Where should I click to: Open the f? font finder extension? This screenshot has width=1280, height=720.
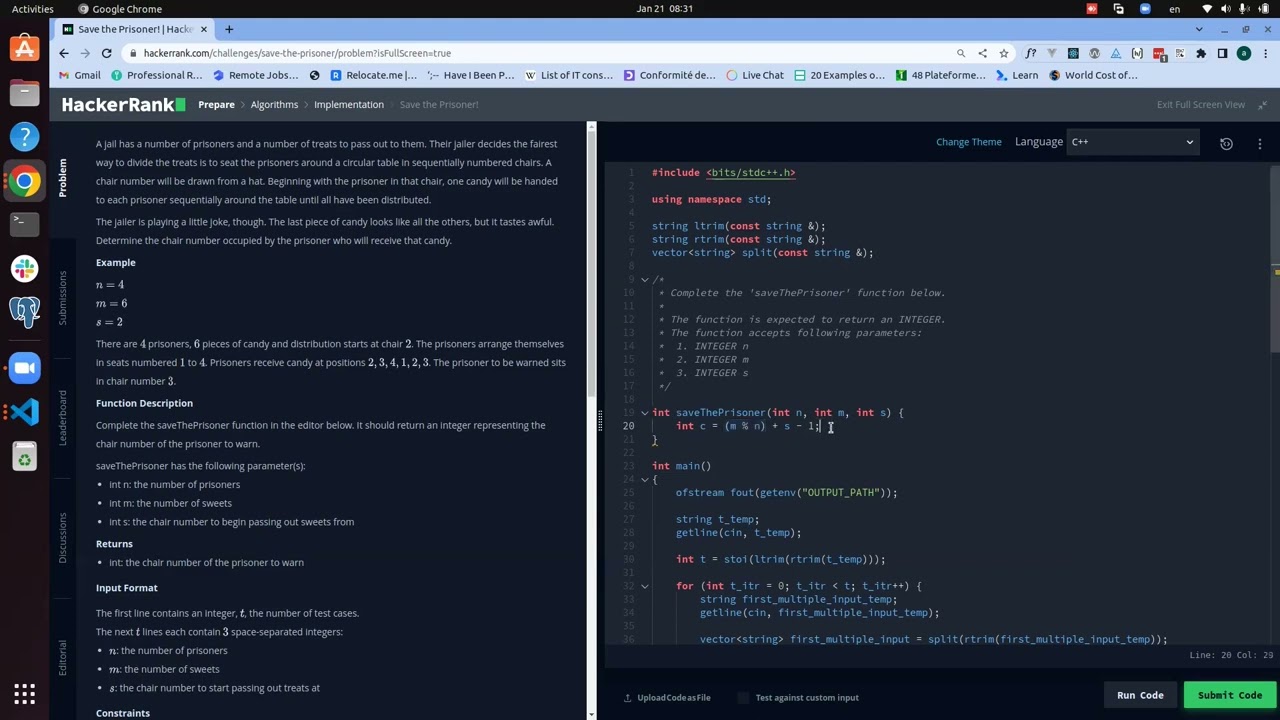point(1030,53)
